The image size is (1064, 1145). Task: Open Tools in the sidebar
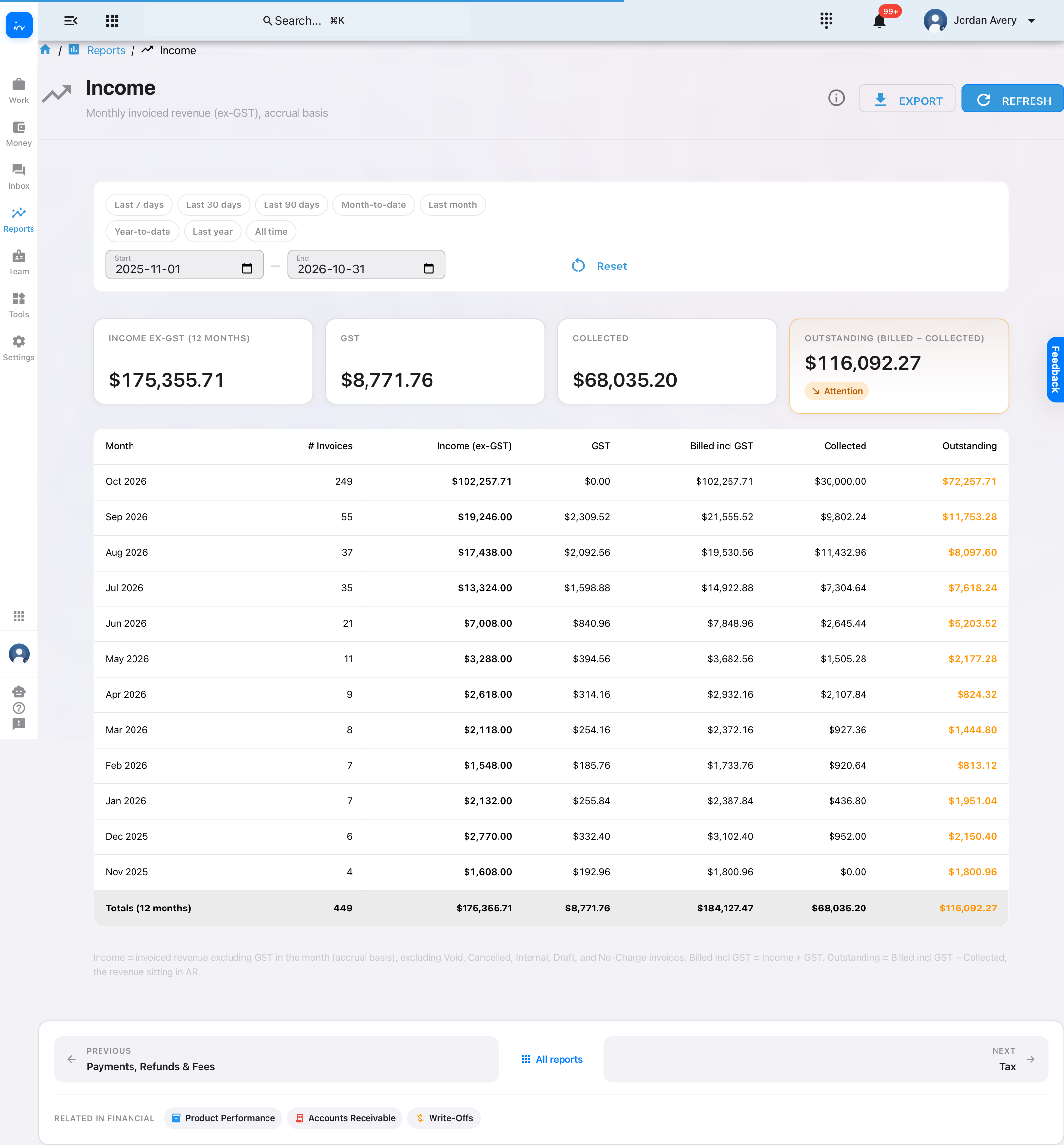(x=19, y=305)
